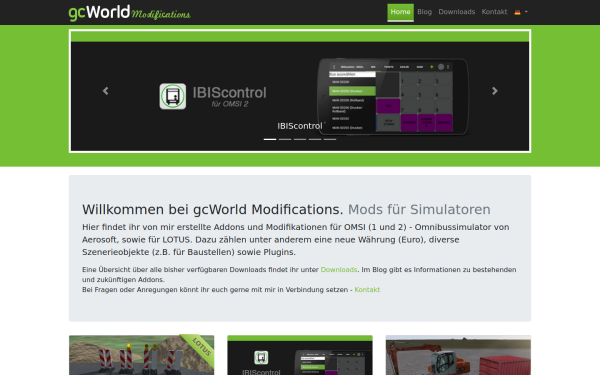Select the fifth carousel indicator
The height and width of the screenshot is (375, 600).
tap(330, 139)
